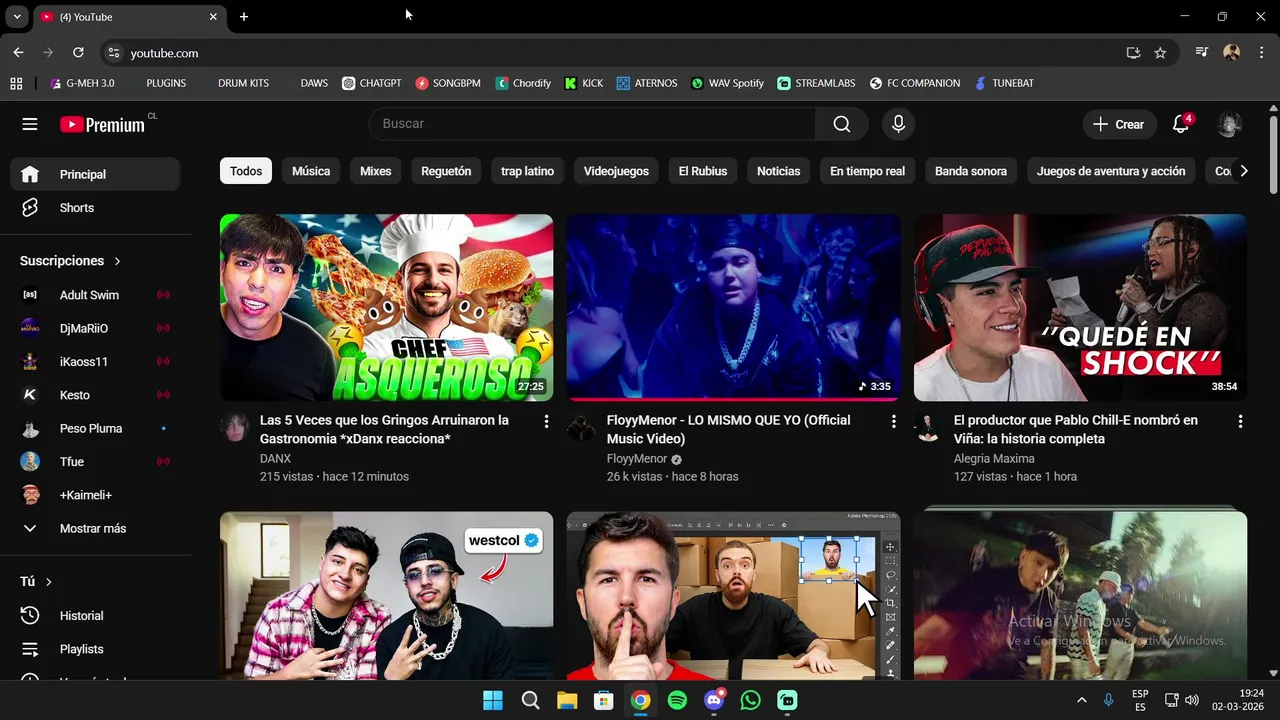Select the Todos filter chip
The width and height of the screenshot is (1280, 720).
(246, 171)
